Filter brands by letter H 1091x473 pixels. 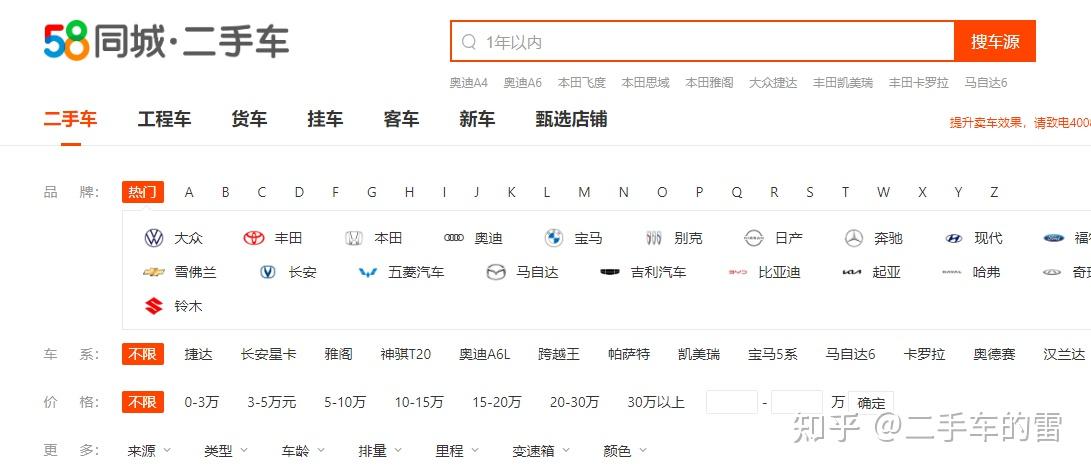click(409, 192)
